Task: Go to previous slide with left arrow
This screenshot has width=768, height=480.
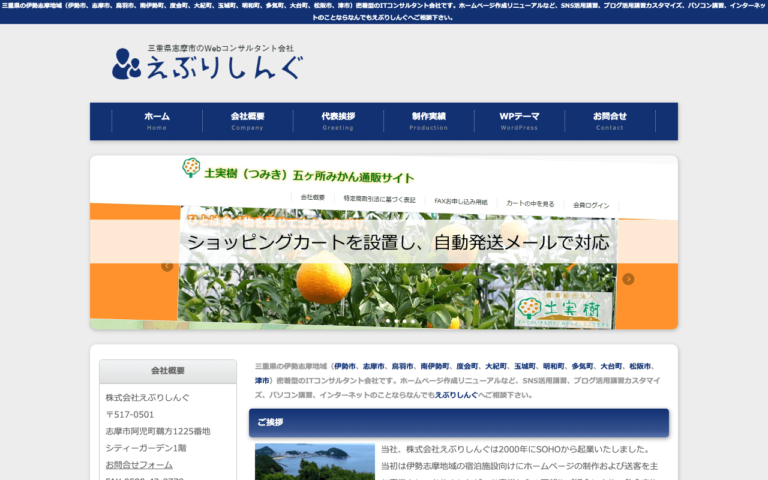Action: coord(167,266)
